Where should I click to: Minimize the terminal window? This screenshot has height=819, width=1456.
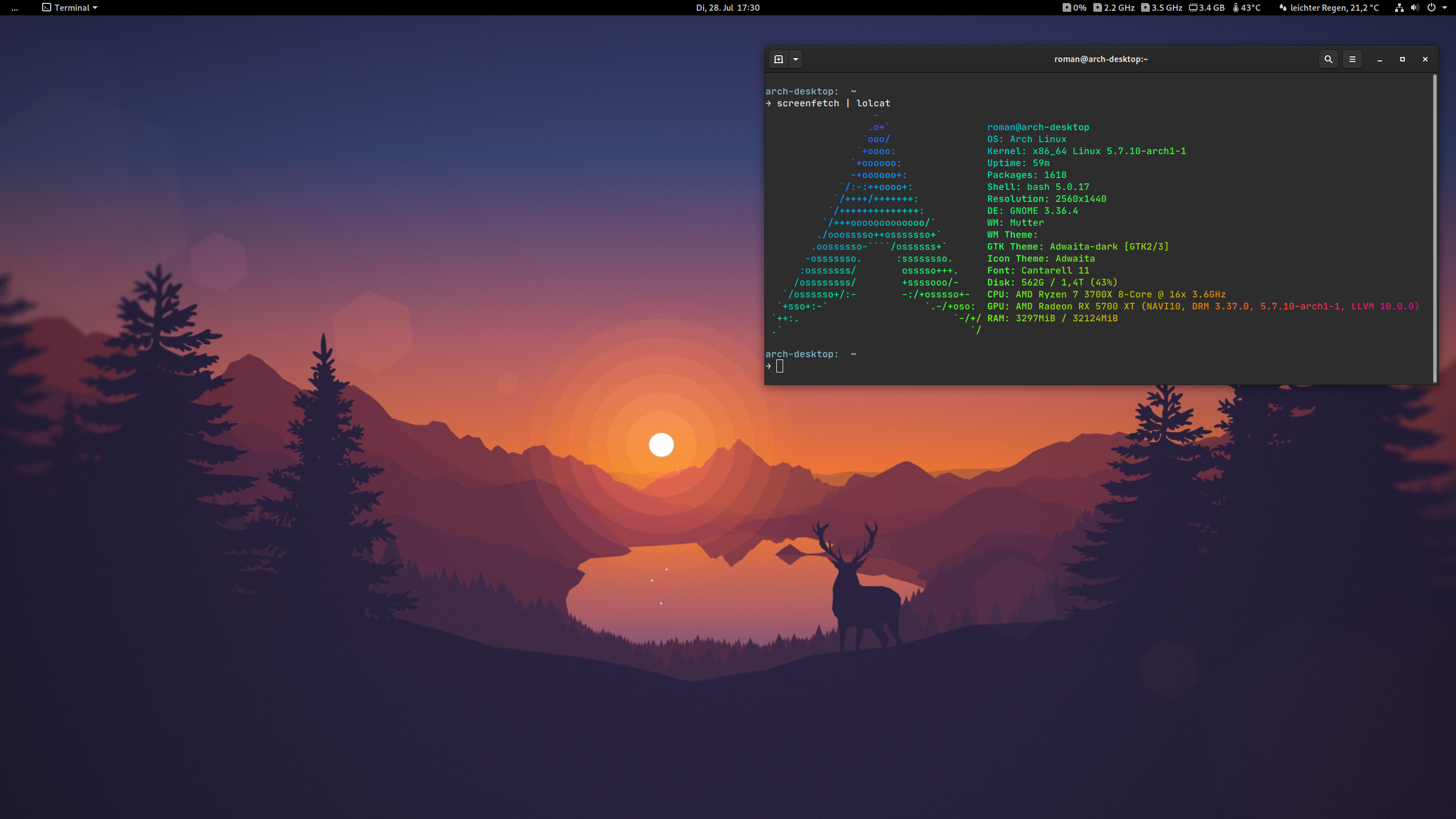click(1380, 59)
